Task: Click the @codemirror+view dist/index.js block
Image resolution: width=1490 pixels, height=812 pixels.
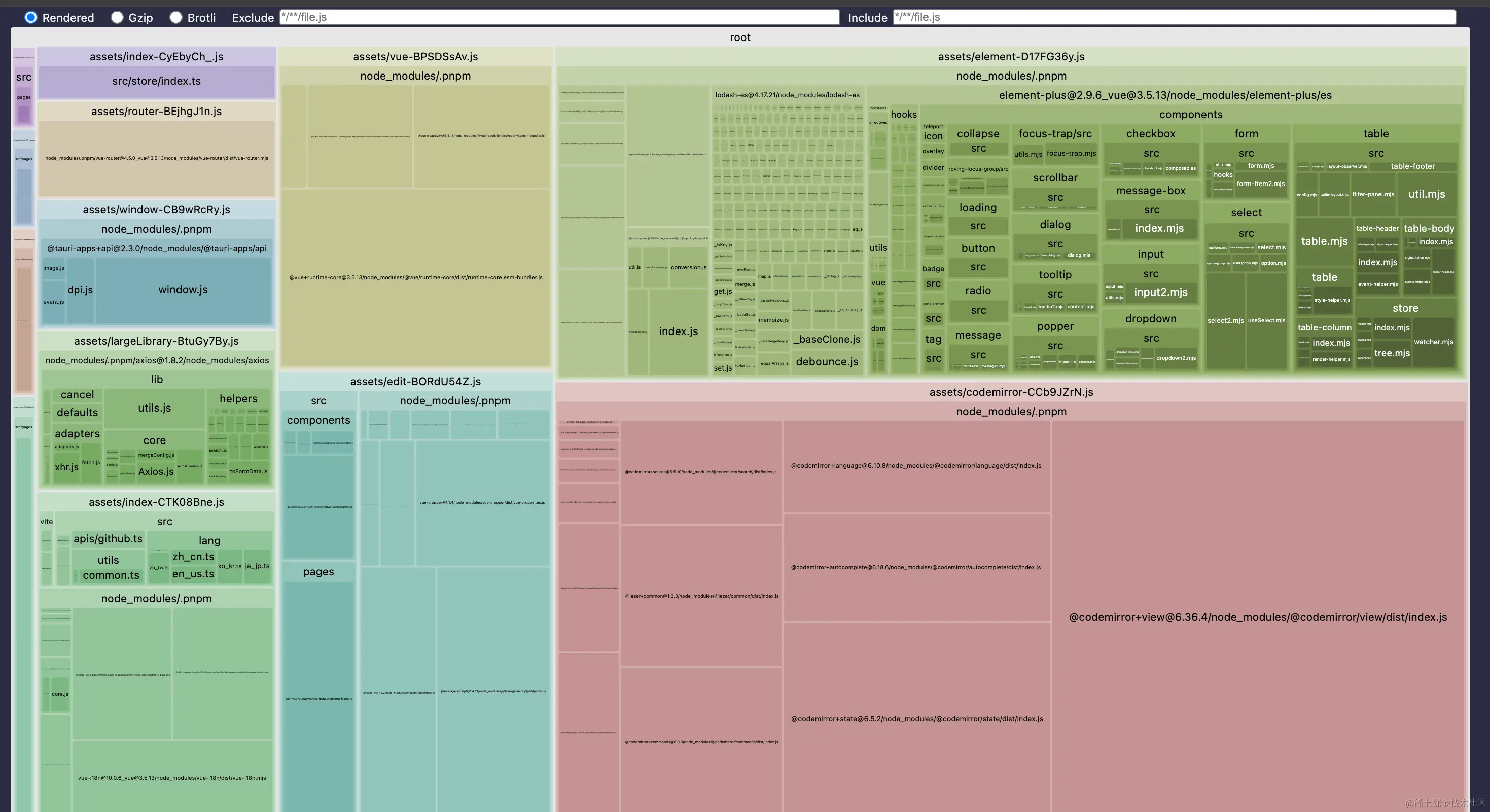Action: (1258, 617)
